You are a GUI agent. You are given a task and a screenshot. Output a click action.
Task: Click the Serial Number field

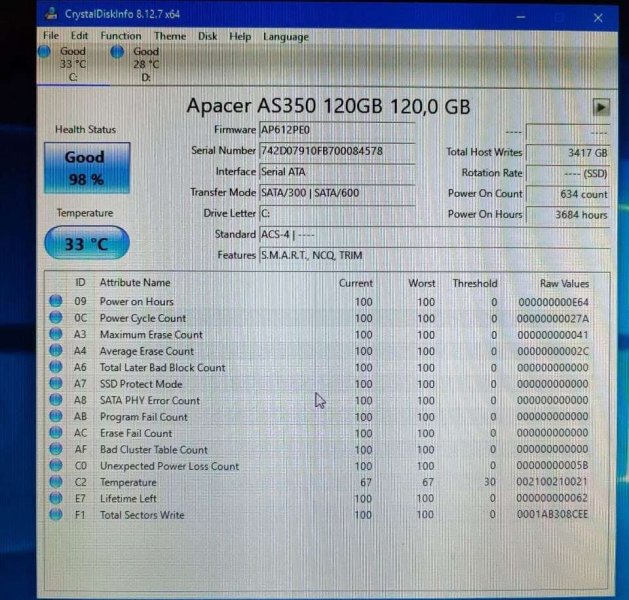pos(336,151)
